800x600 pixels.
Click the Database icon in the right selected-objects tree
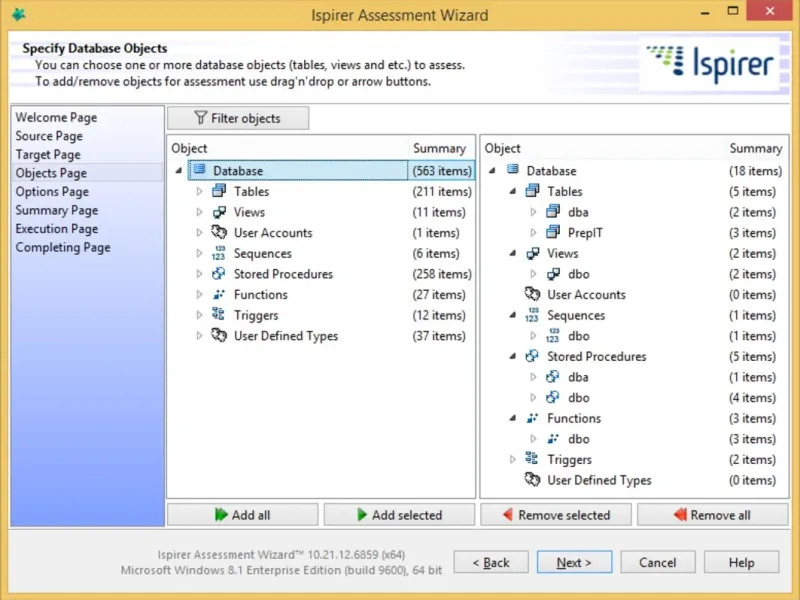(513, 170)
